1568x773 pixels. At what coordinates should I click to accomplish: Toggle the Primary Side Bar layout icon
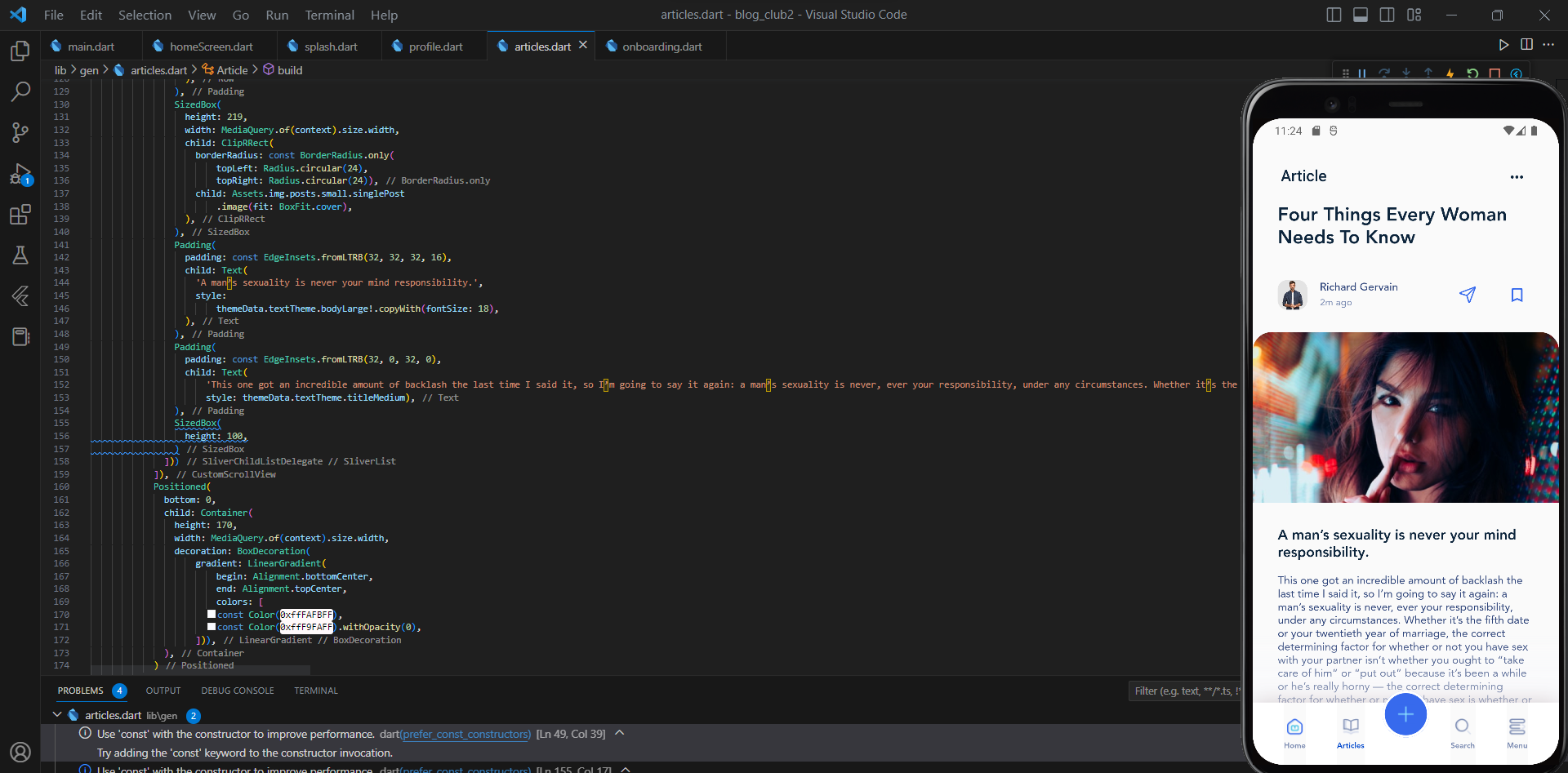1334,15
